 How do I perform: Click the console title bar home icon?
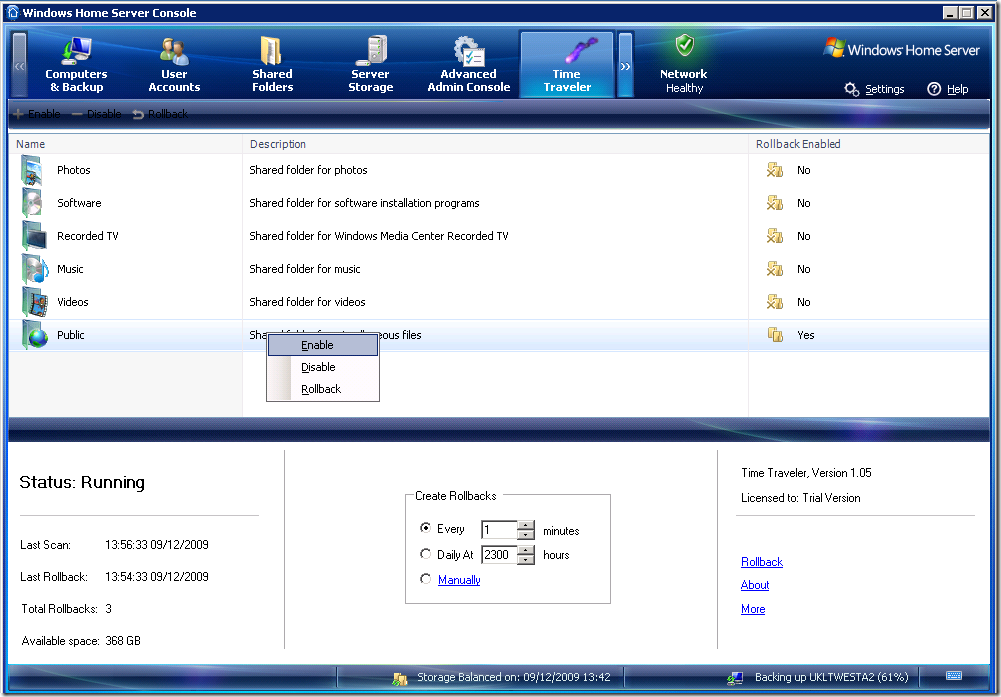coord(12,13)
